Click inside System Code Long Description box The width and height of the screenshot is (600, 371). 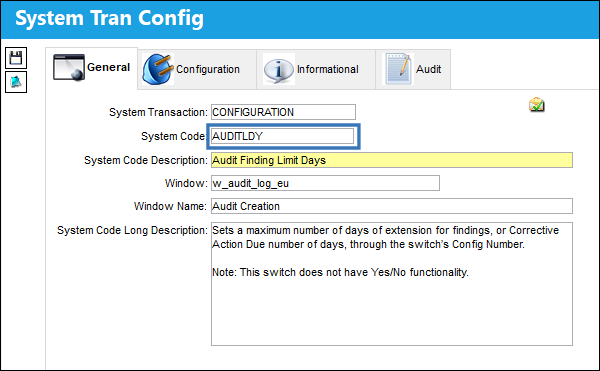tap(392, 284)
